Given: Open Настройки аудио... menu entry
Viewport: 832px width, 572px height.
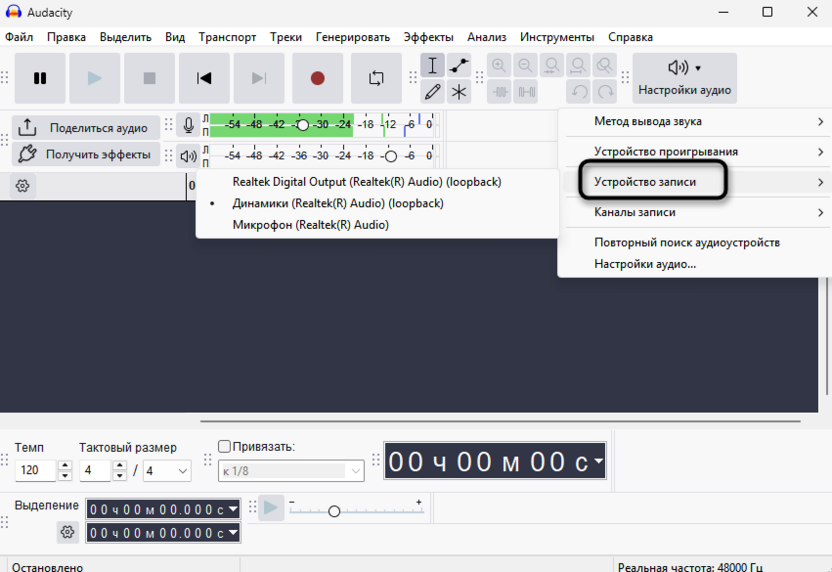Looking at the screenshot, I should (697, 264).
